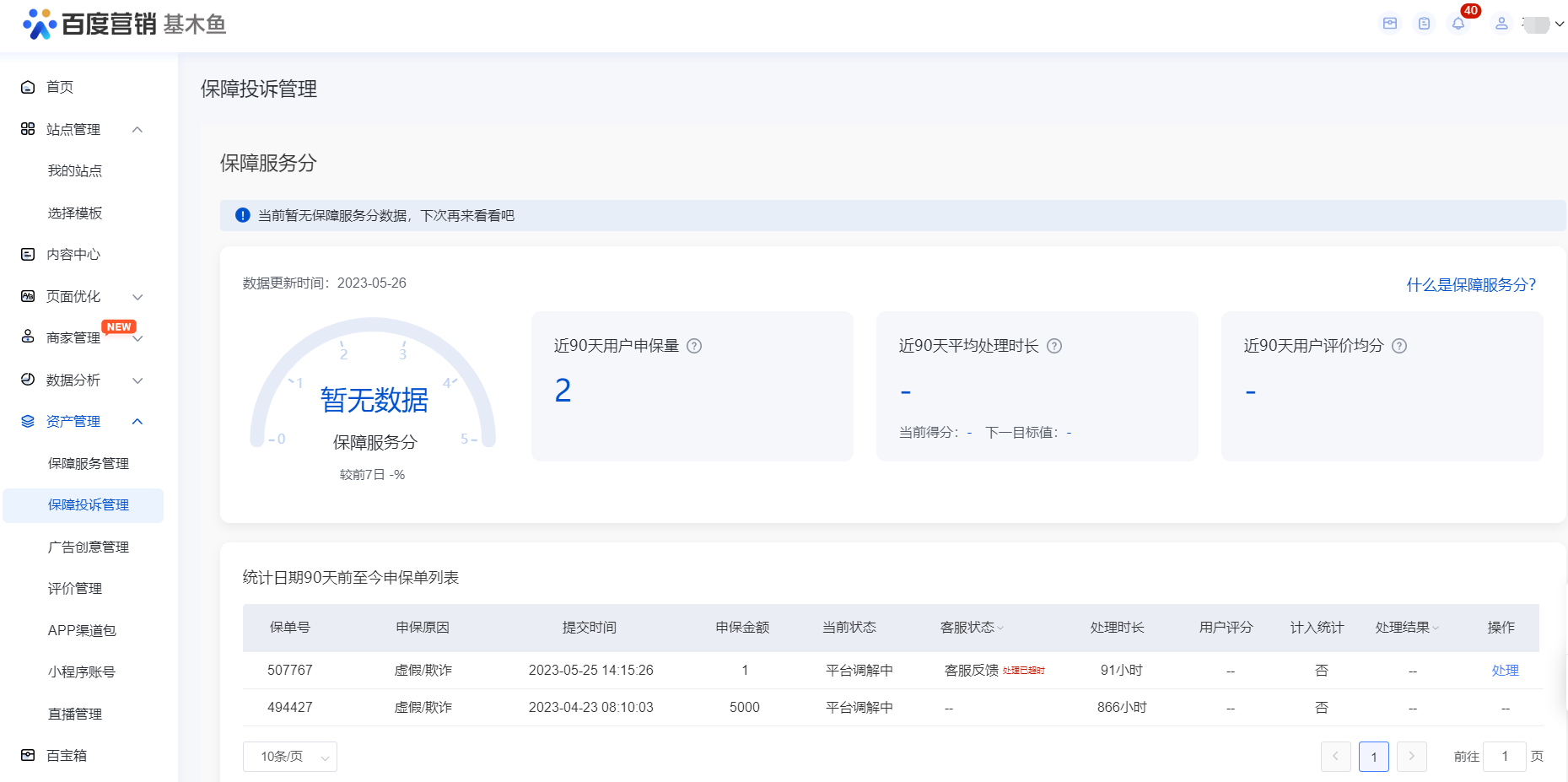Click help icon beside 近90天平均处理时长
Image resolution: width=1568 pixels, height=782 pixels.
pyautogui.click(x=1054, y=346)
